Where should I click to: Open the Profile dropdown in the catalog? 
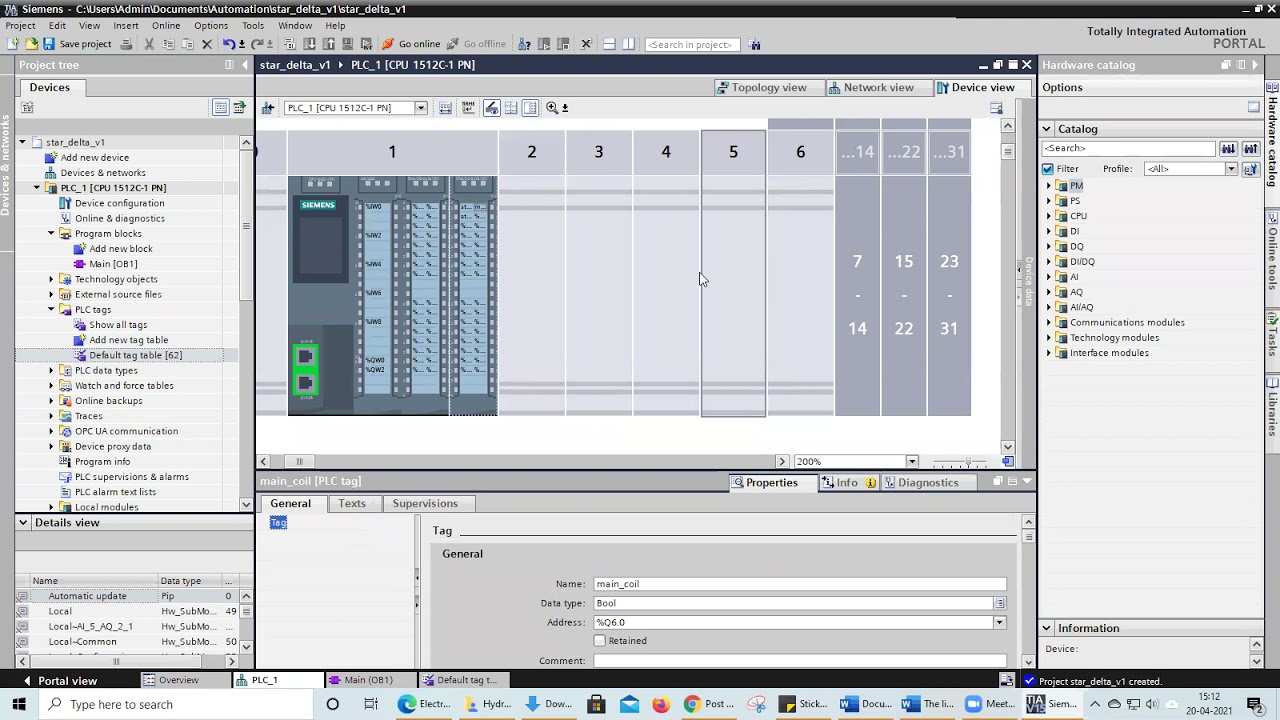click(1231, 169)
